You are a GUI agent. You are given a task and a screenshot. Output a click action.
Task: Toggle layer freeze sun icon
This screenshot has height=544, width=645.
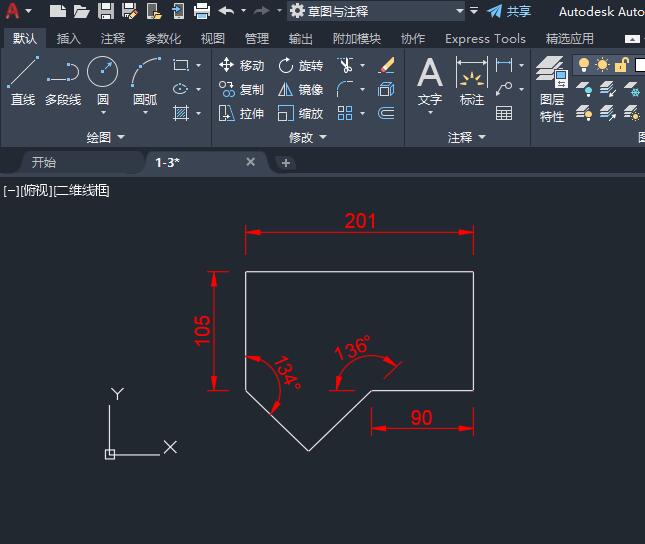[603, 65]
